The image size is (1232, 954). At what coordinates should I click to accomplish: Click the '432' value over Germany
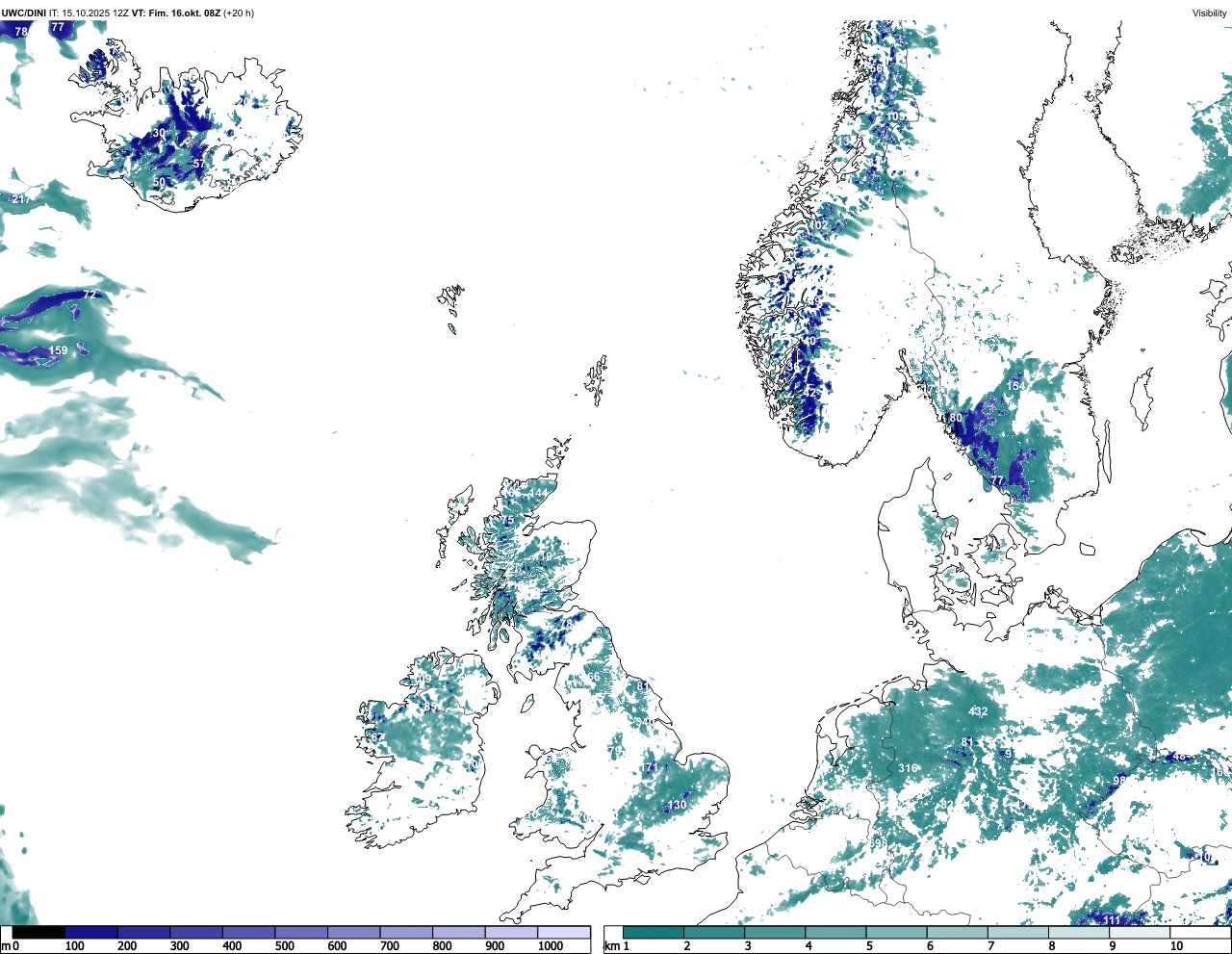[x=978, y=712]
